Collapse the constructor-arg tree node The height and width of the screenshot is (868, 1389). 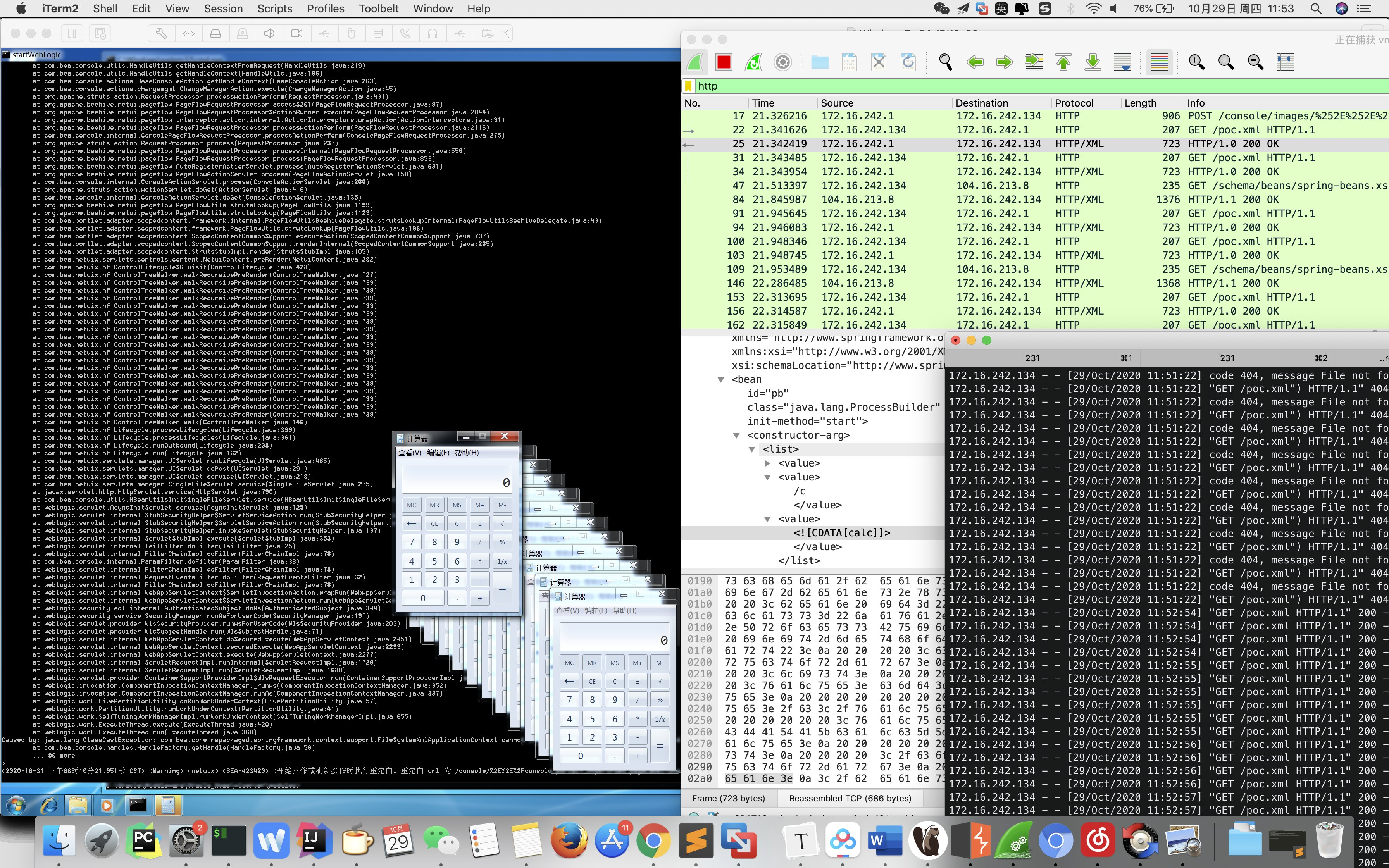click(x=736, y=436)
